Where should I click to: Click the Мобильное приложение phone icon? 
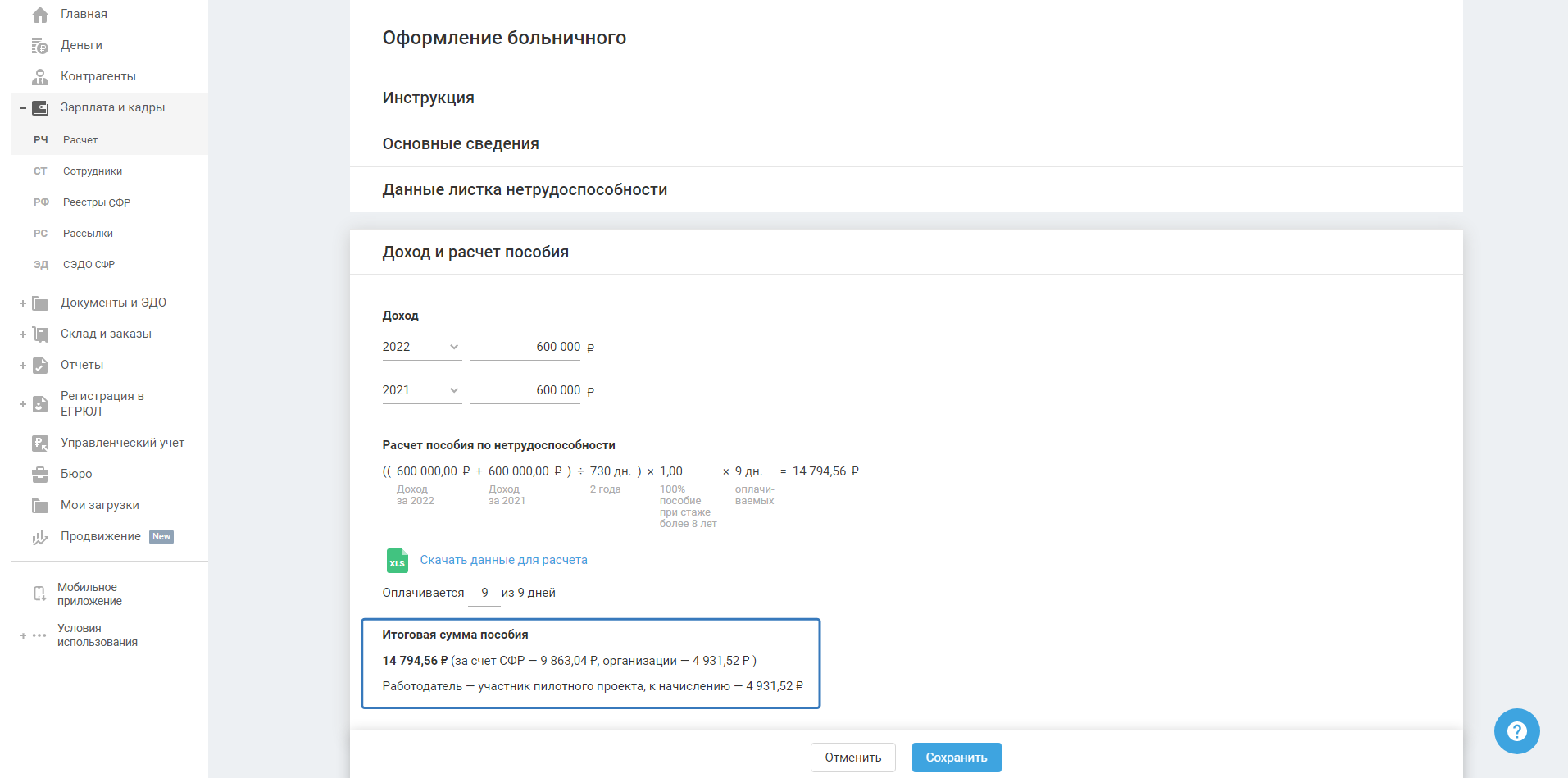pyautogui.click(x=39, y=594)
